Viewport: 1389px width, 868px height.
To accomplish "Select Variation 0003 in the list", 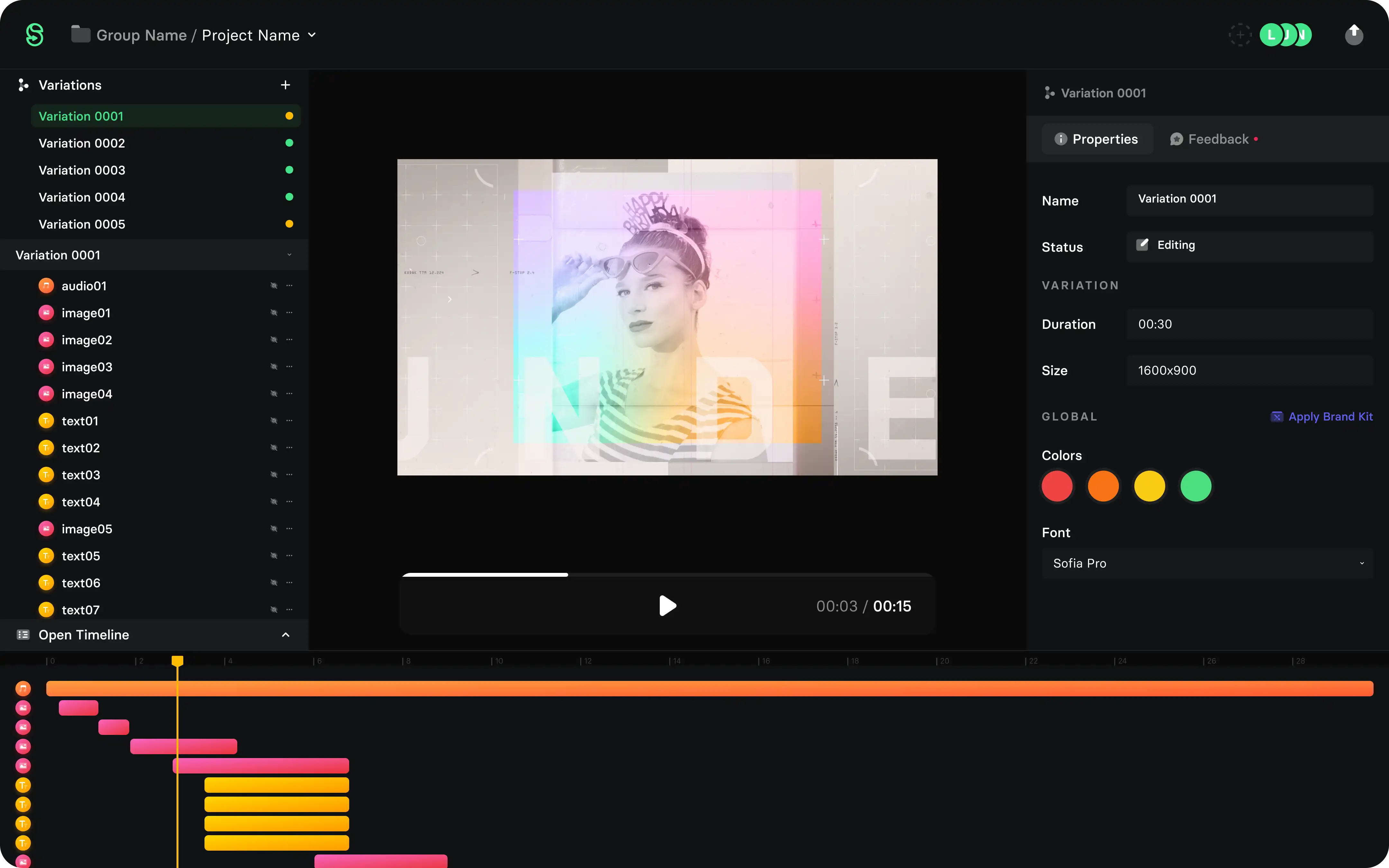I will point(82,170).
